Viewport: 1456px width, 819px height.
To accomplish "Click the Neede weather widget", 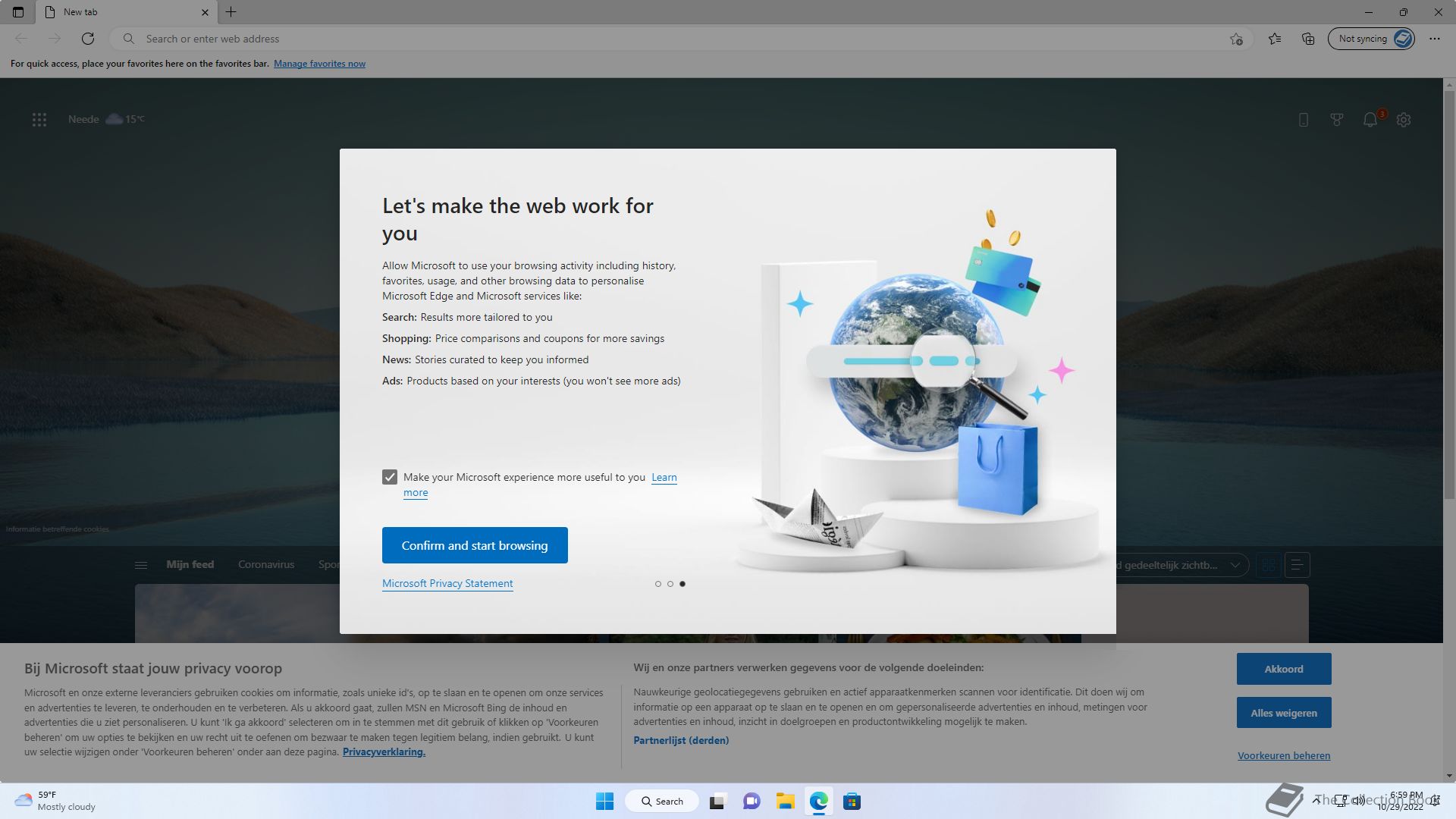I will (x=106, y=119).
